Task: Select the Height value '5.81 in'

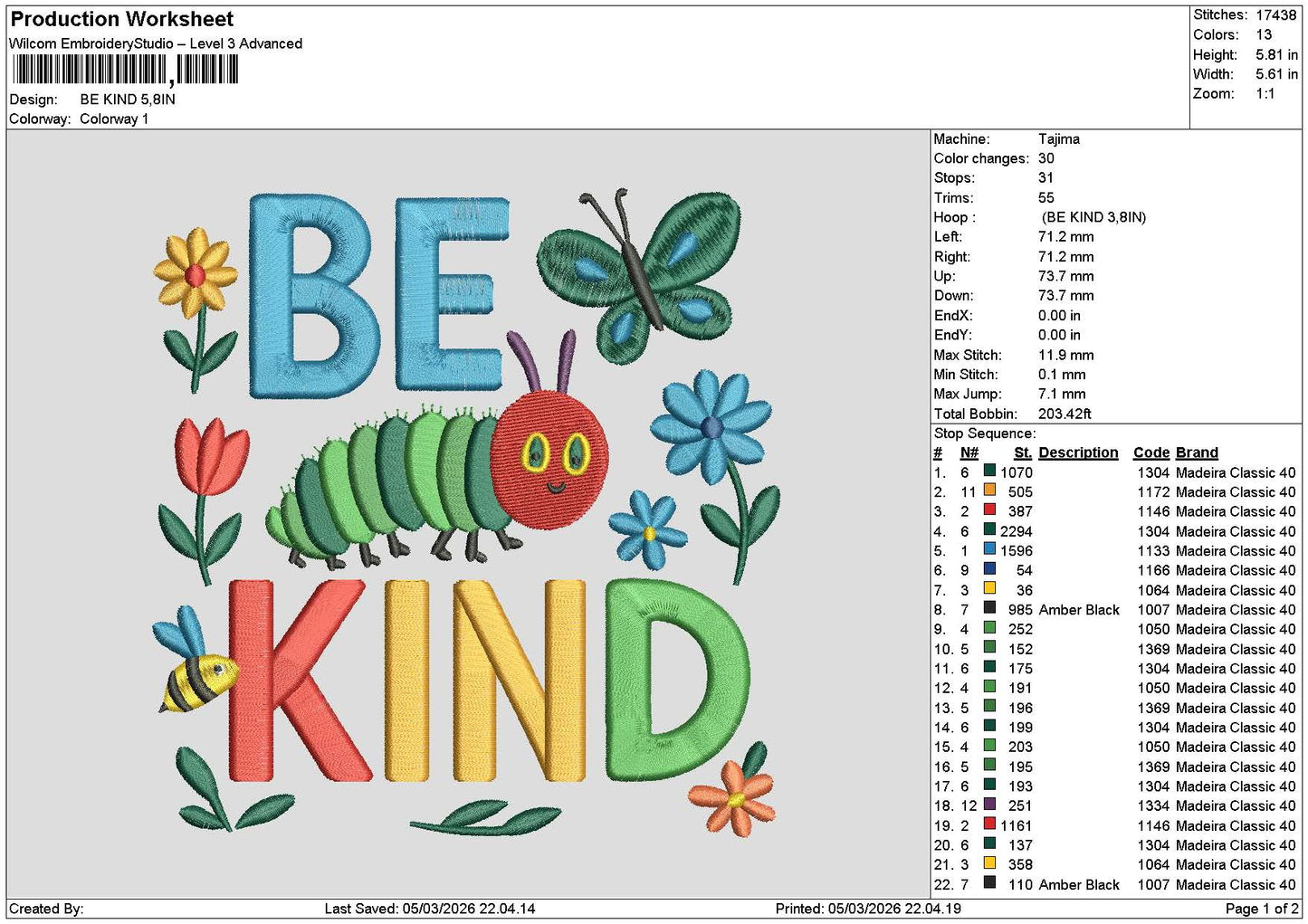Action: coord(1276,54)
